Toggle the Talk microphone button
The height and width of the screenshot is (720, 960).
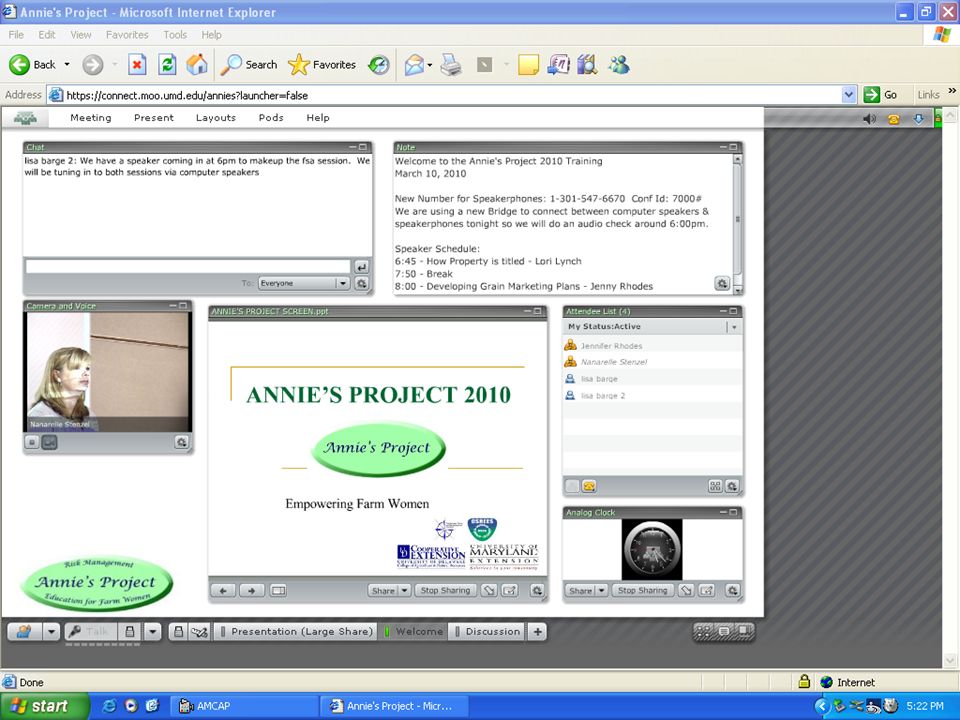click(x=91, y=631)
